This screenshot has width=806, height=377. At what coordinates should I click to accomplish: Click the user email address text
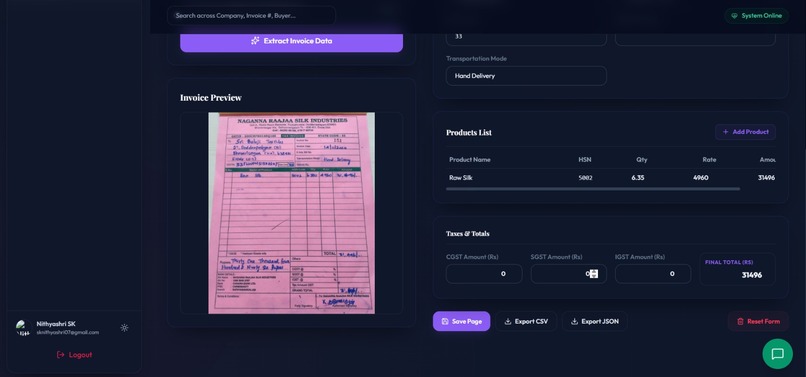pos(68,333)
